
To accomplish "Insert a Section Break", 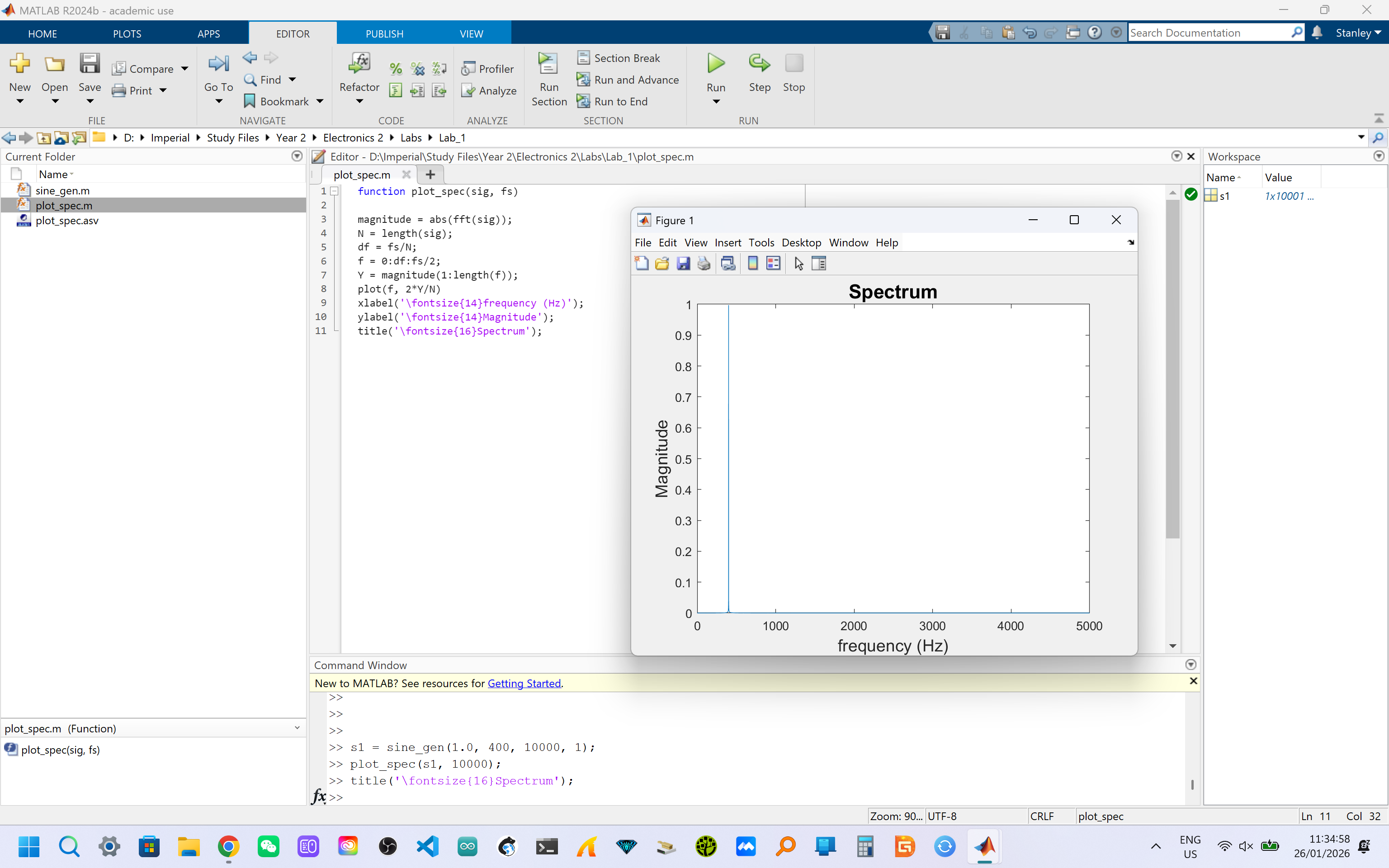I will [x=619, y=58].
